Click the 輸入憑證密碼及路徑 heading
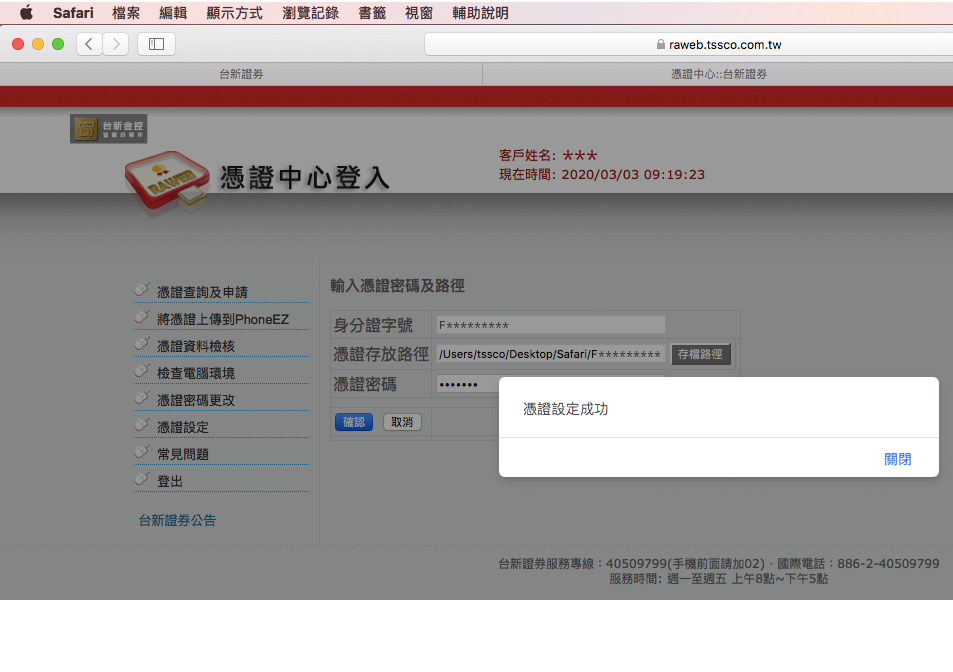Screen dimensions: 953x672 397,286
